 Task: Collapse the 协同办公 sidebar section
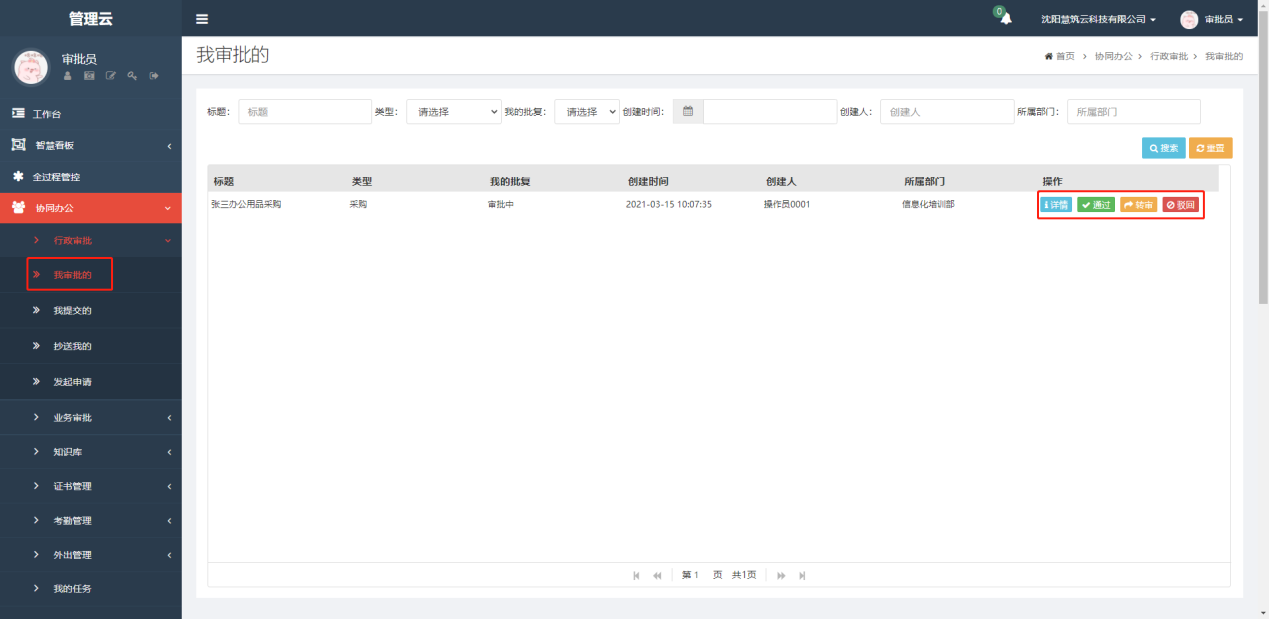click(91, 208)
